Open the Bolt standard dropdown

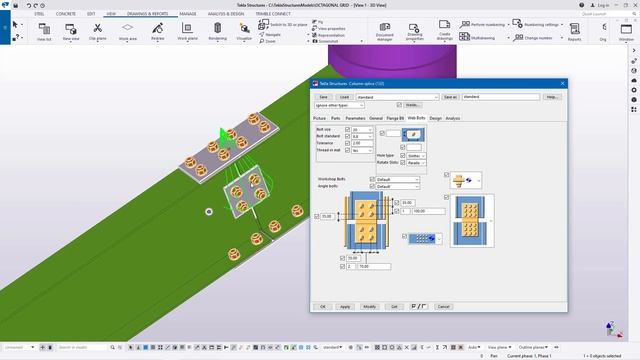pyautogui.click(x=362, y=136)
